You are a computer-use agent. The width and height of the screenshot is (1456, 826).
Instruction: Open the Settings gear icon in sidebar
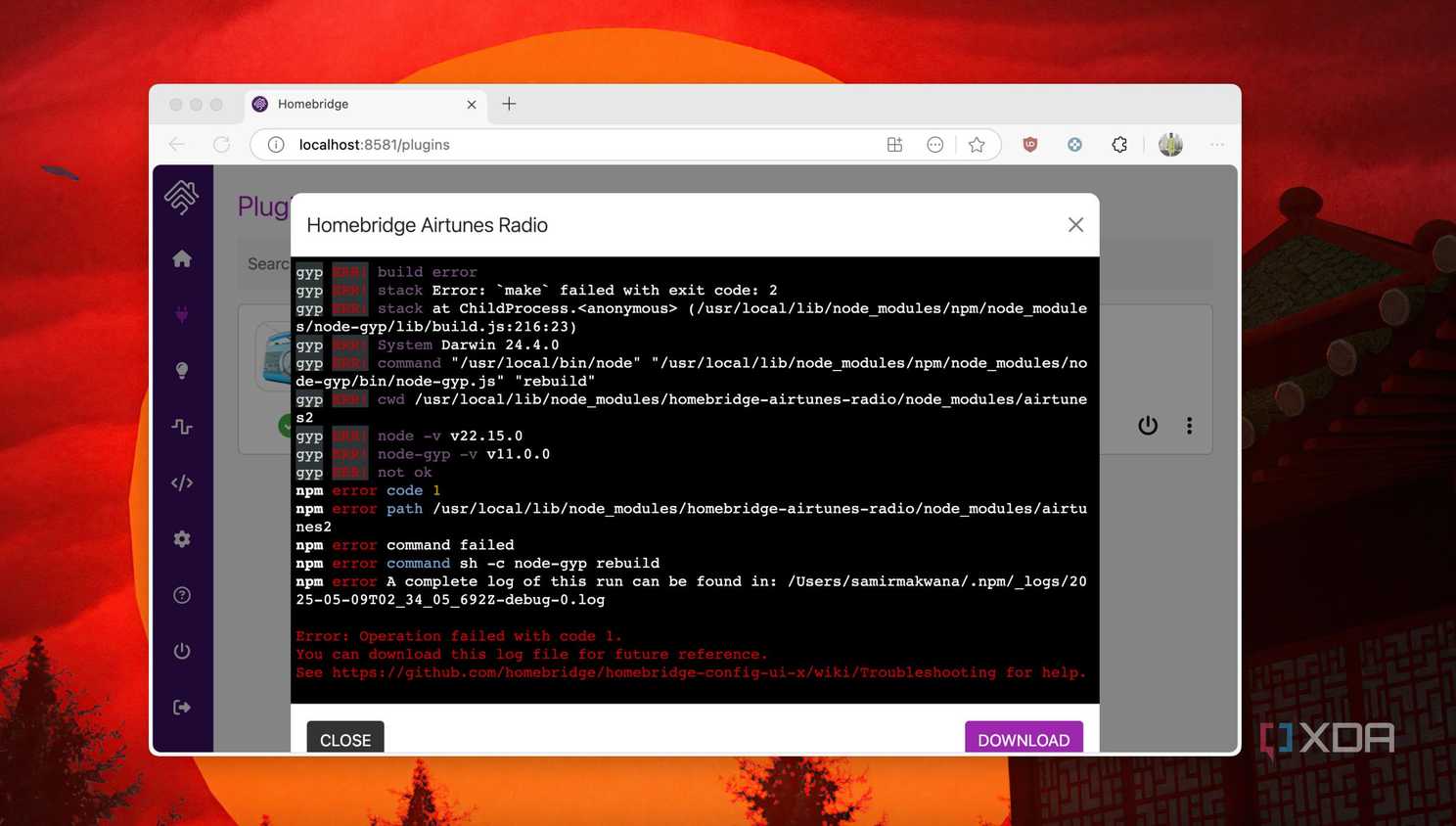point(182,539)
